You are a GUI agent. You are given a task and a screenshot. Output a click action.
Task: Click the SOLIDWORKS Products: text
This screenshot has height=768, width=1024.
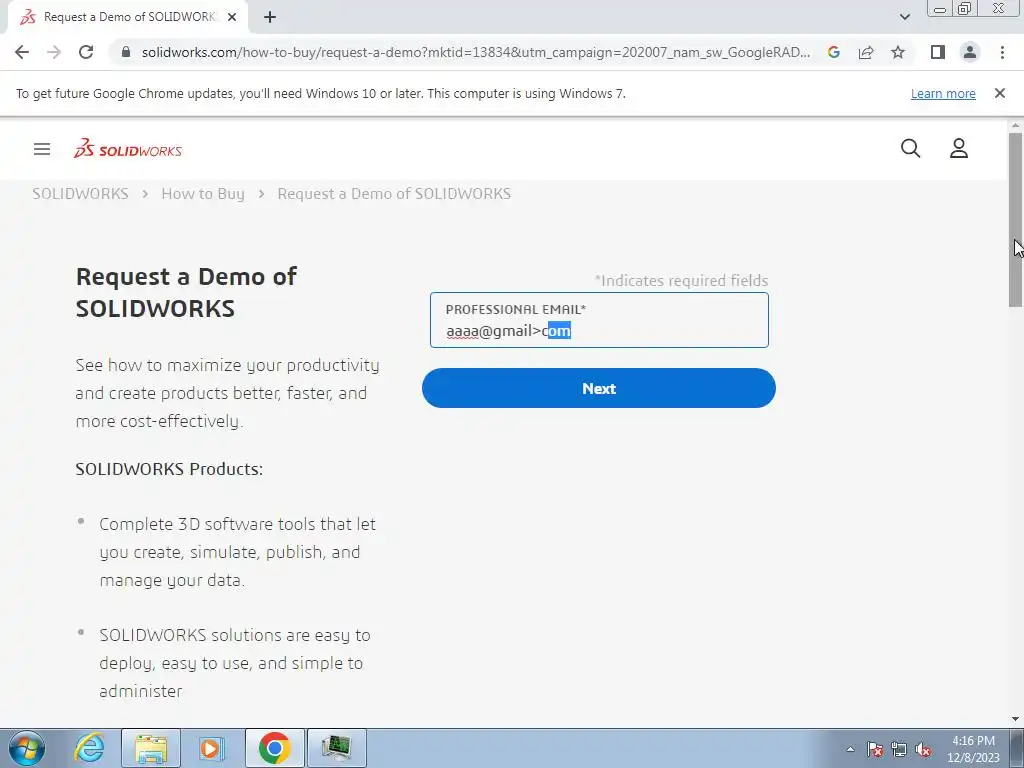169,469
